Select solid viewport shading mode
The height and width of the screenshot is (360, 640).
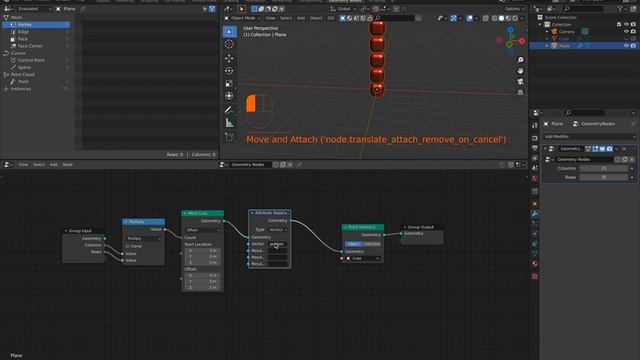(x=501, y=18)
